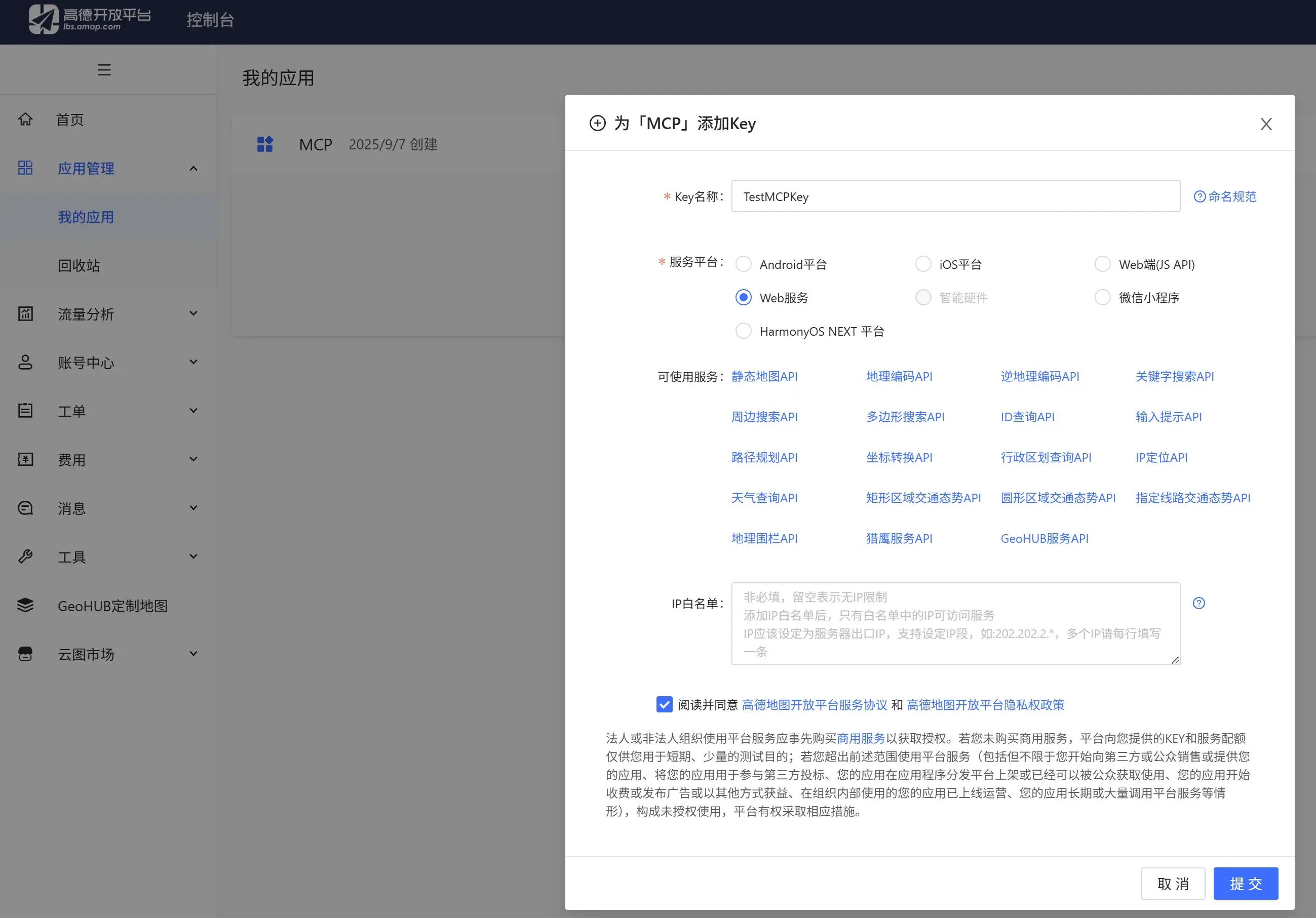Open the 地理编码API link

(x=899, y=377)
